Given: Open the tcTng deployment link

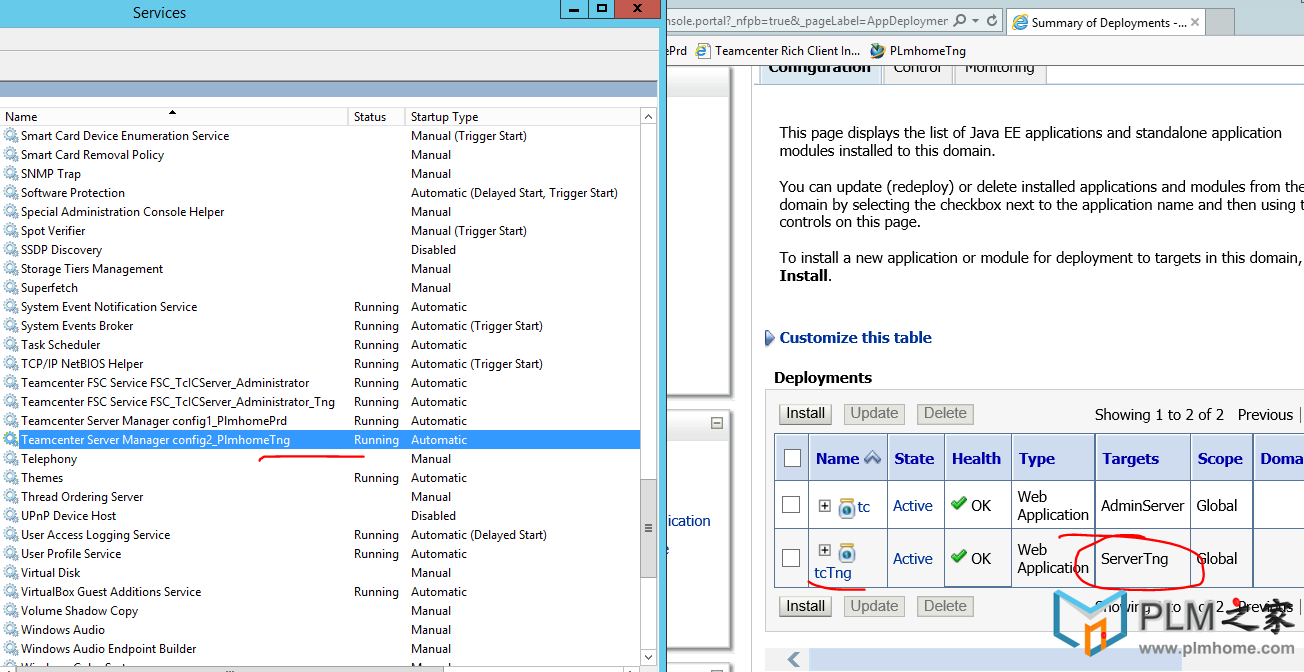Looking at the screenshot, I should click(x=833, y=573).
